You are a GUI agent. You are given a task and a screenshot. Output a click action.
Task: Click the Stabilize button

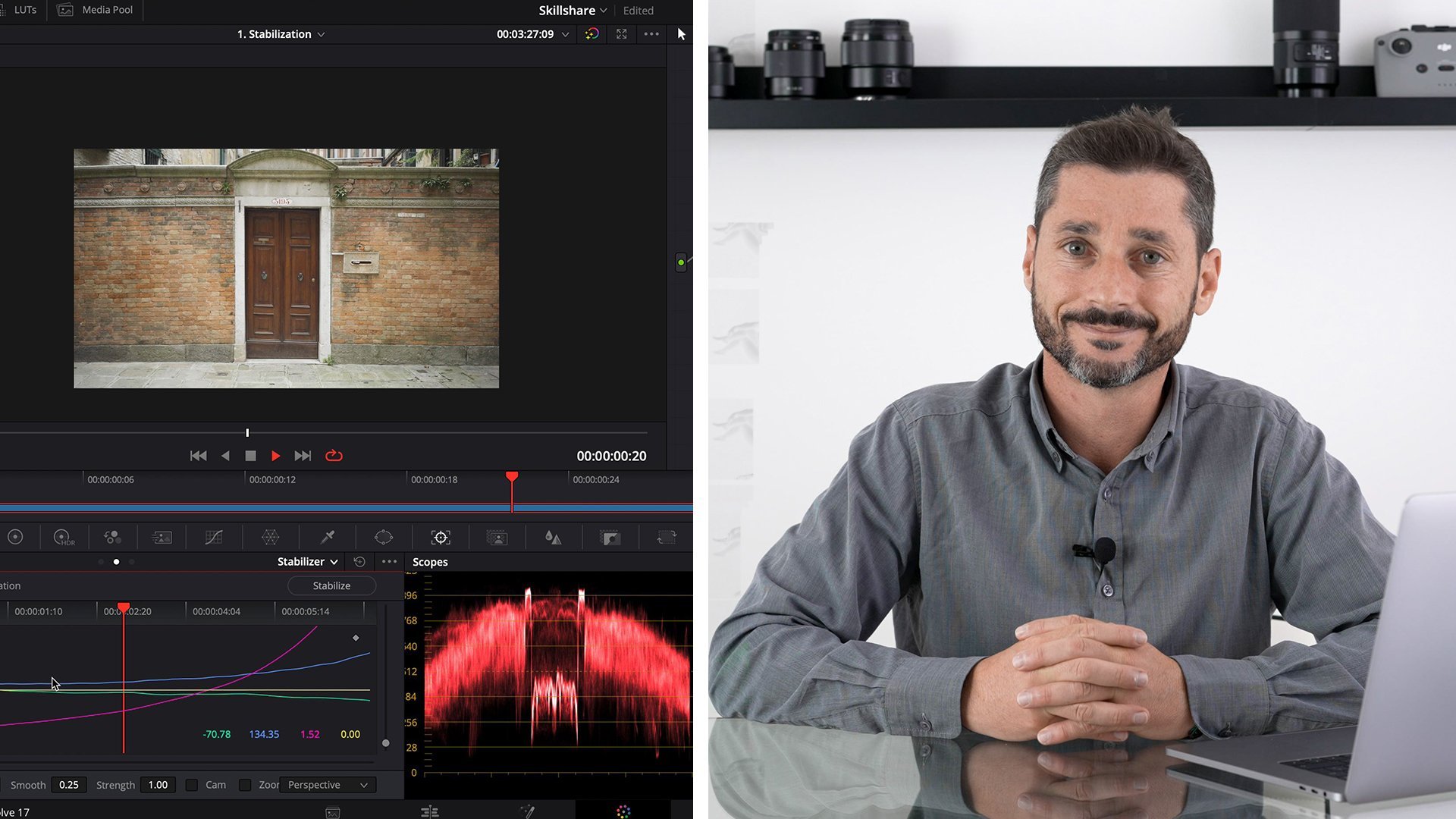(x=331, y=585)
